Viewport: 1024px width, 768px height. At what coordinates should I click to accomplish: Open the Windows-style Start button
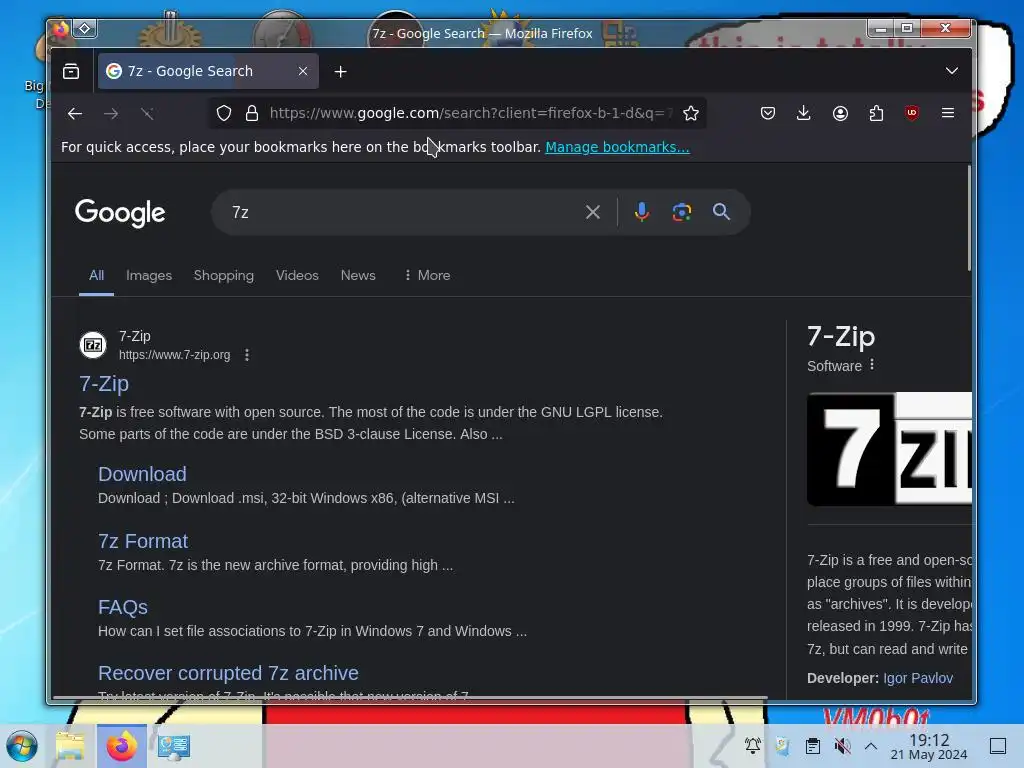click(x=22, y=746)
